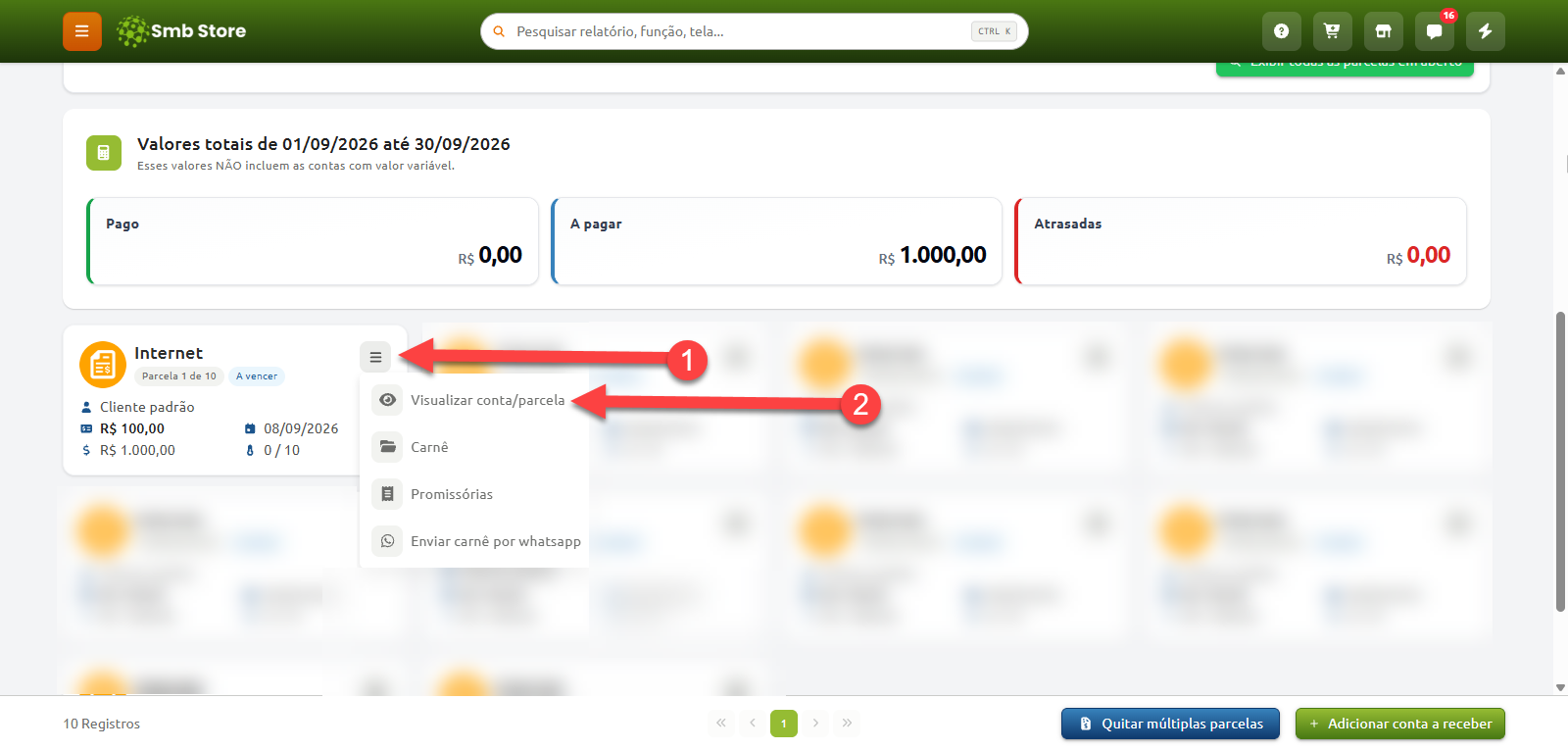Go to the first page arrow
This screenshot has height=750, width=1568.
[721, 724]
